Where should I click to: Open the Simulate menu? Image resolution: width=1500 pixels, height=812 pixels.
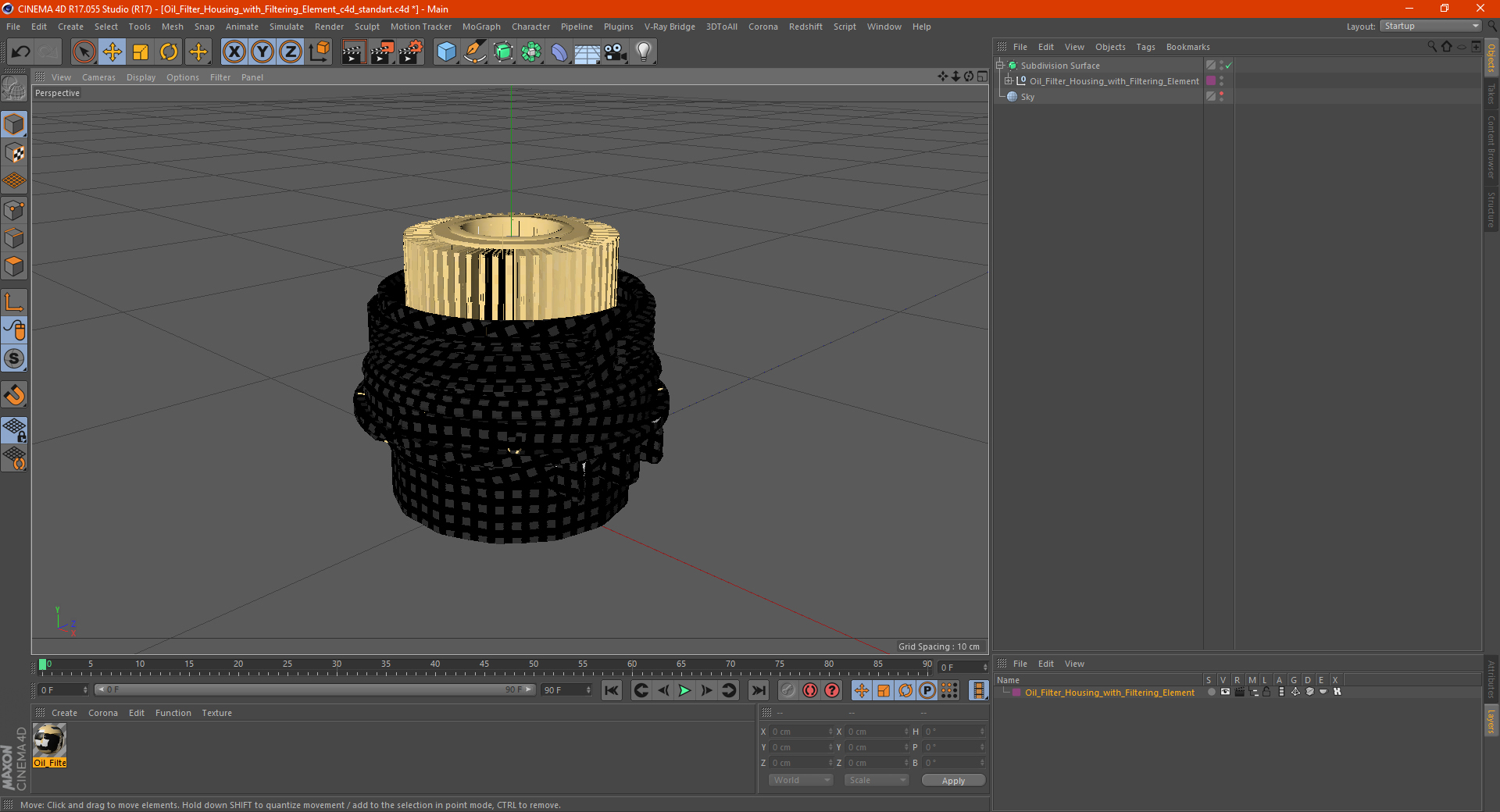click(x=287, y=27)
